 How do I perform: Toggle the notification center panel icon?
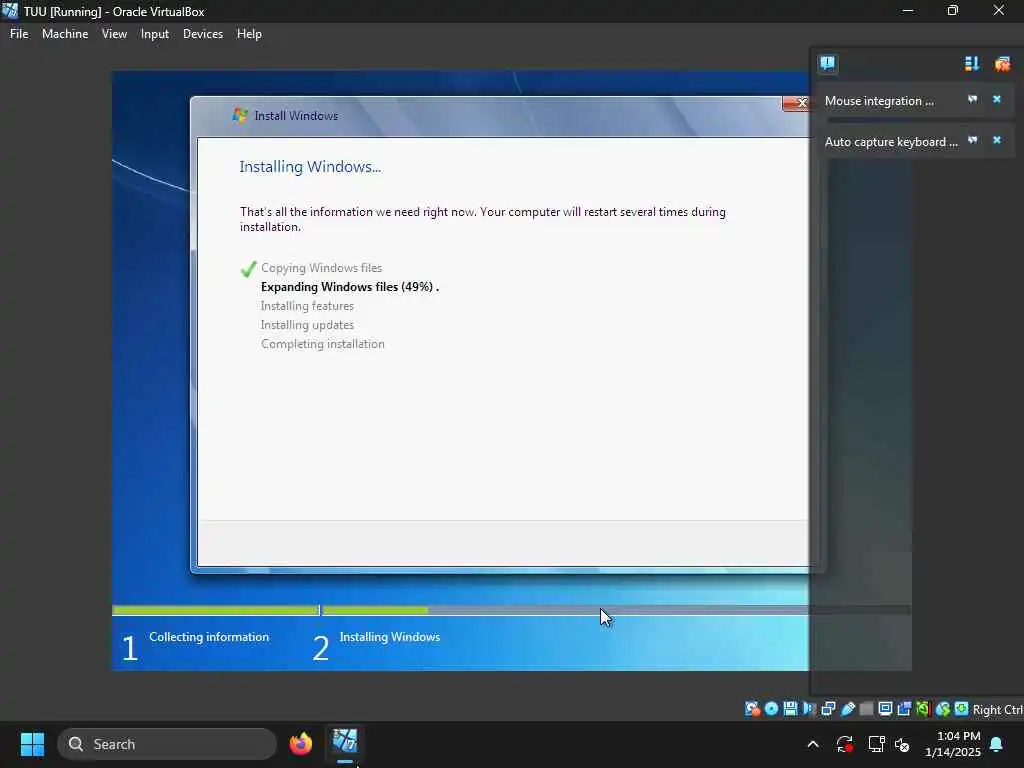(827, 63)
